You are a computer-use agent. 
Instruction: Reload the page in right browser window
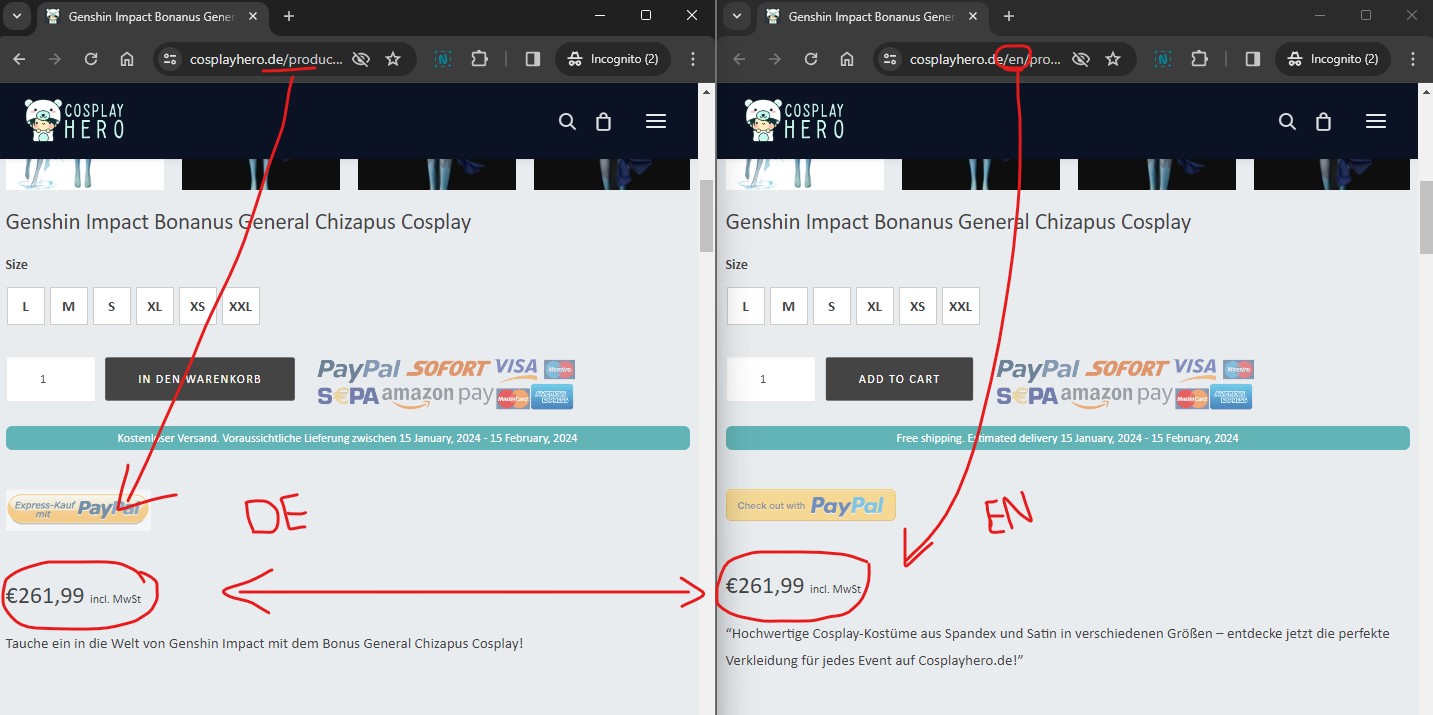811,59
